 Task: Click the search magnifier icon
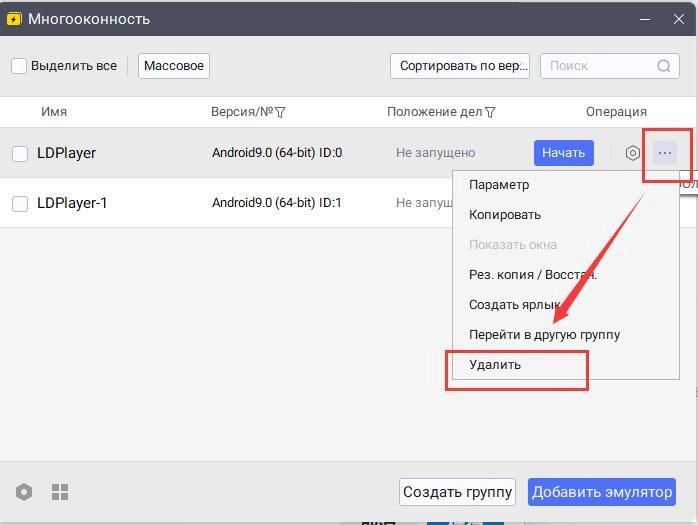pyautogui.click(x=664, y=66)
